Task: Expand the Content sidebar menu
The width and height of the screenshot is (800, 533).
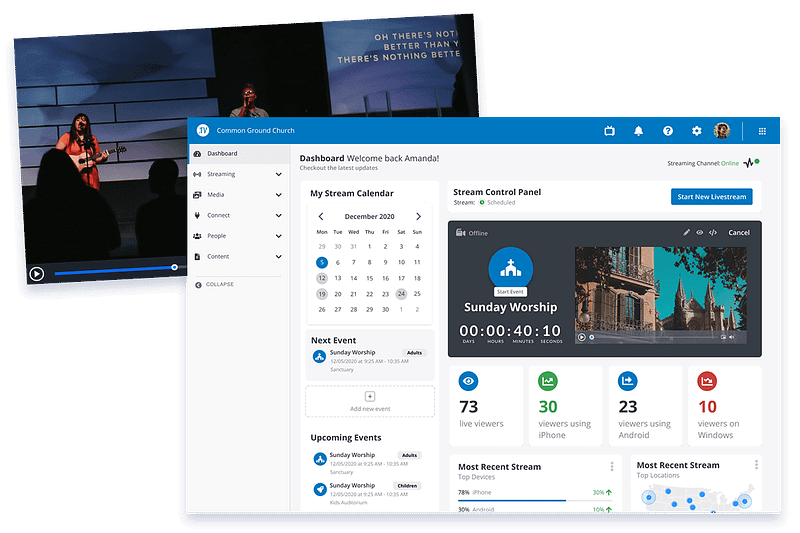Action: coord(279,257)
